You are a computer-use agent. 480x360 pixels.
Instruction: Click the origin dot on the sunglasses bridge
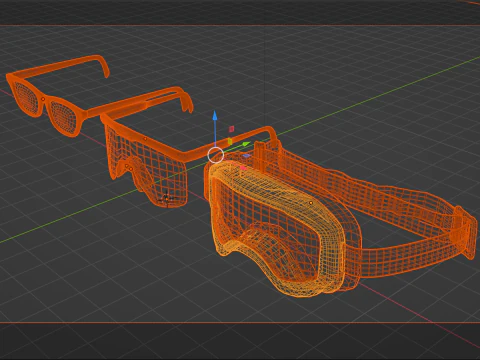click(x=43, y=99)
